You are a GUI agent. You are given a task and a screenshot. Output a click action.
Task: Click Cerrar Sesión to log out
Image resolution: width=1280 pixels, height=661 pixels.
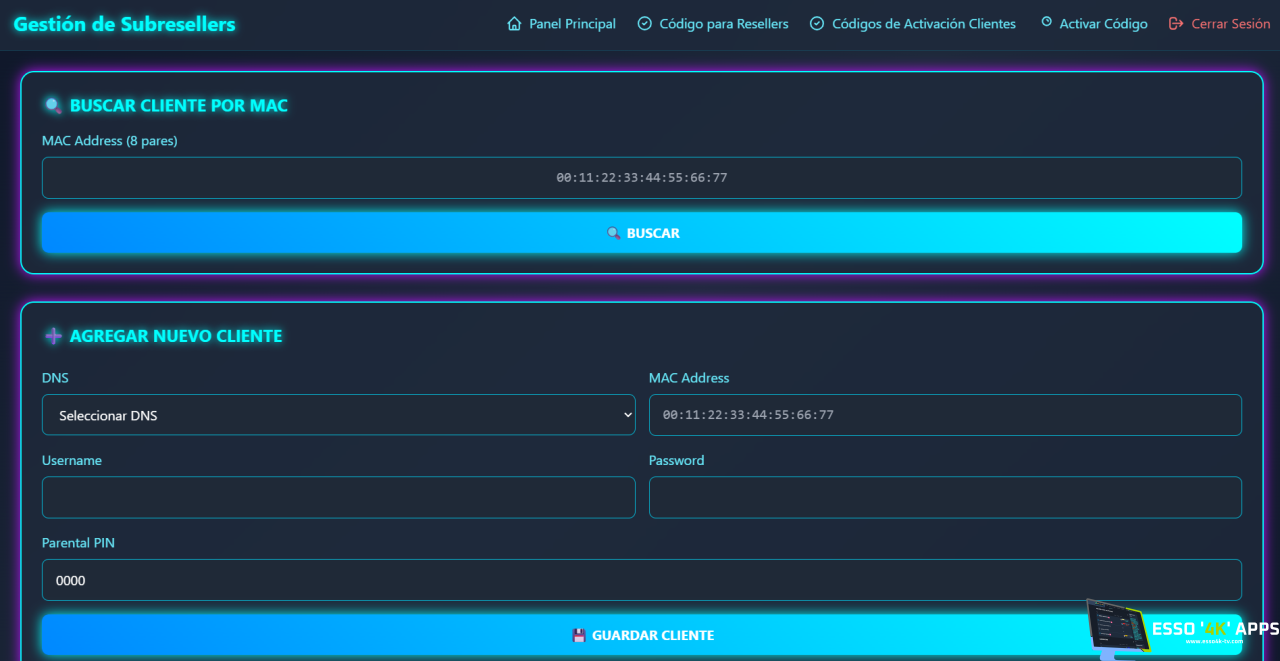coord(1230,24)
